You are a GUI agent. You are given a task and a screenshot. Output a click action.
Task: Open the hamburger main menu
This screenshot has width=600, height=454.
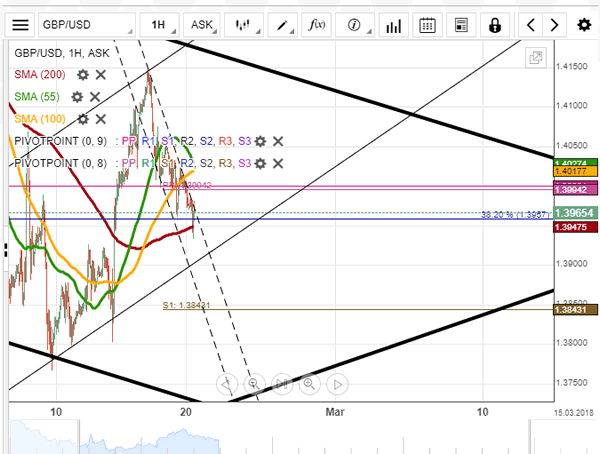pyautogui.click(x=19, y=24)
